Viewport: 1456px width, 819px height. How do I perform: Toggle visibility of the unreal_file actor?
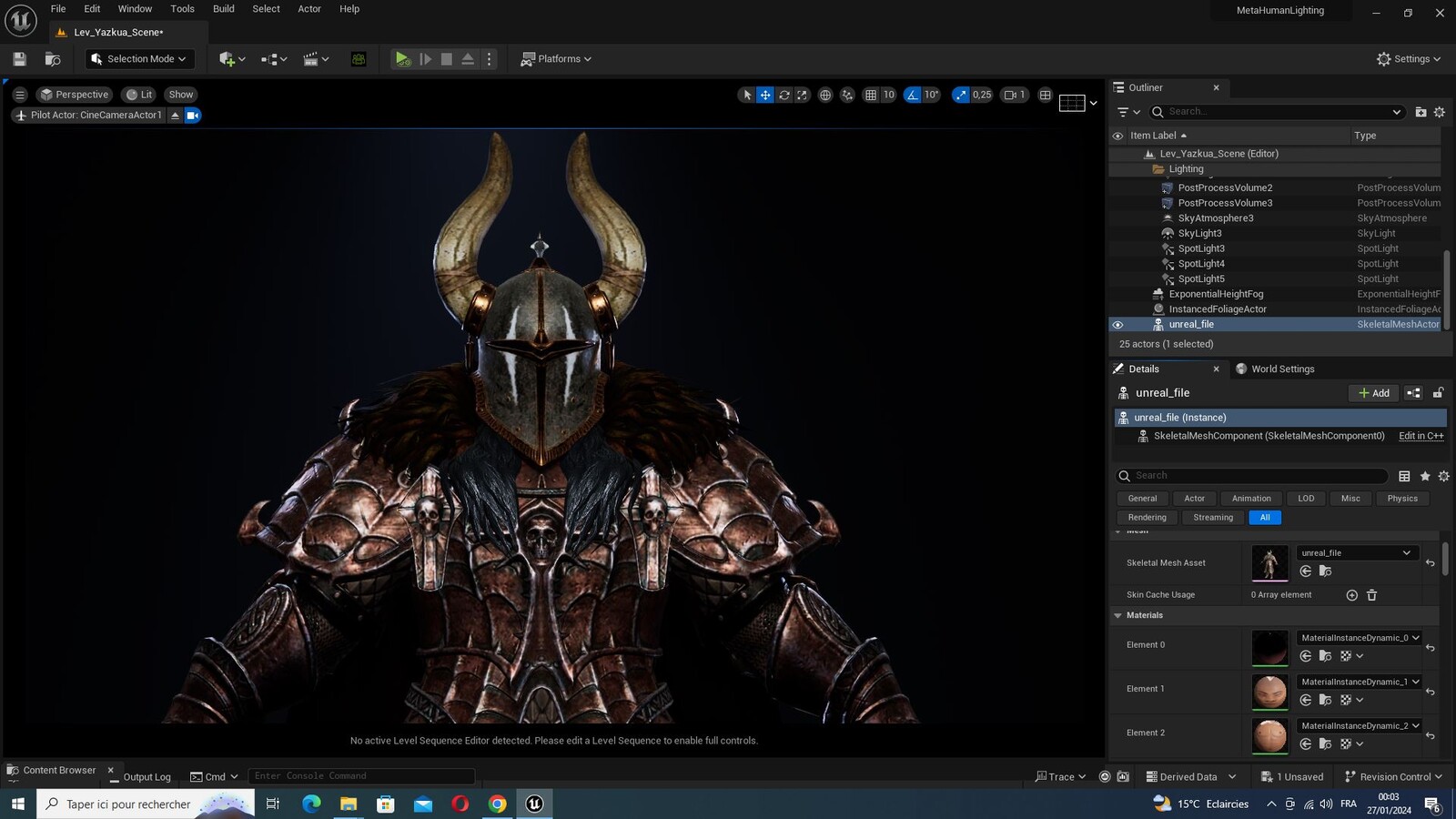[1118, 325]
